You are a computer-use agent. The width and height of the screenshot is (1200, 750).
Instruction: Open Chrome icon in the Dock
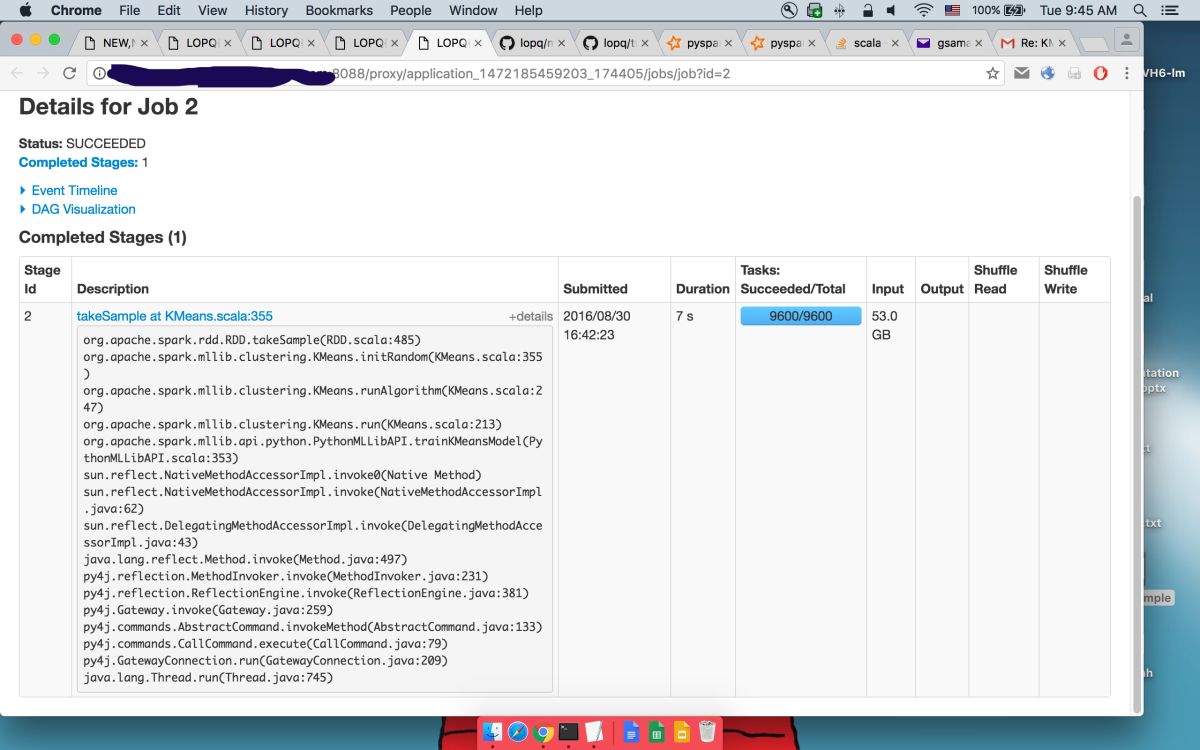click(543, 731)
